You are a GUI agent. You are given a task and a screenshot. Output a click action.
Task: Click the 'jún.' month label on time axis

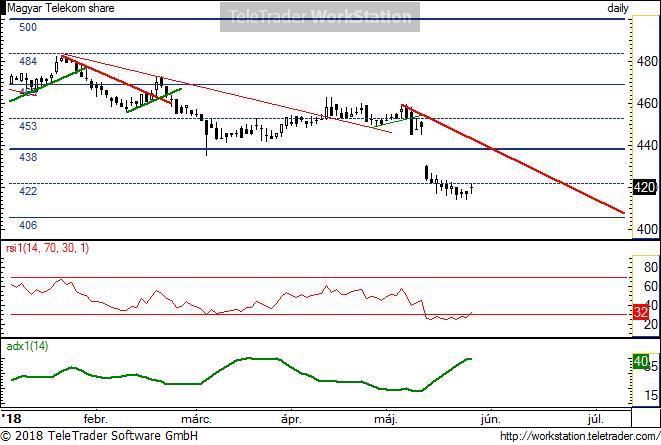491,419
